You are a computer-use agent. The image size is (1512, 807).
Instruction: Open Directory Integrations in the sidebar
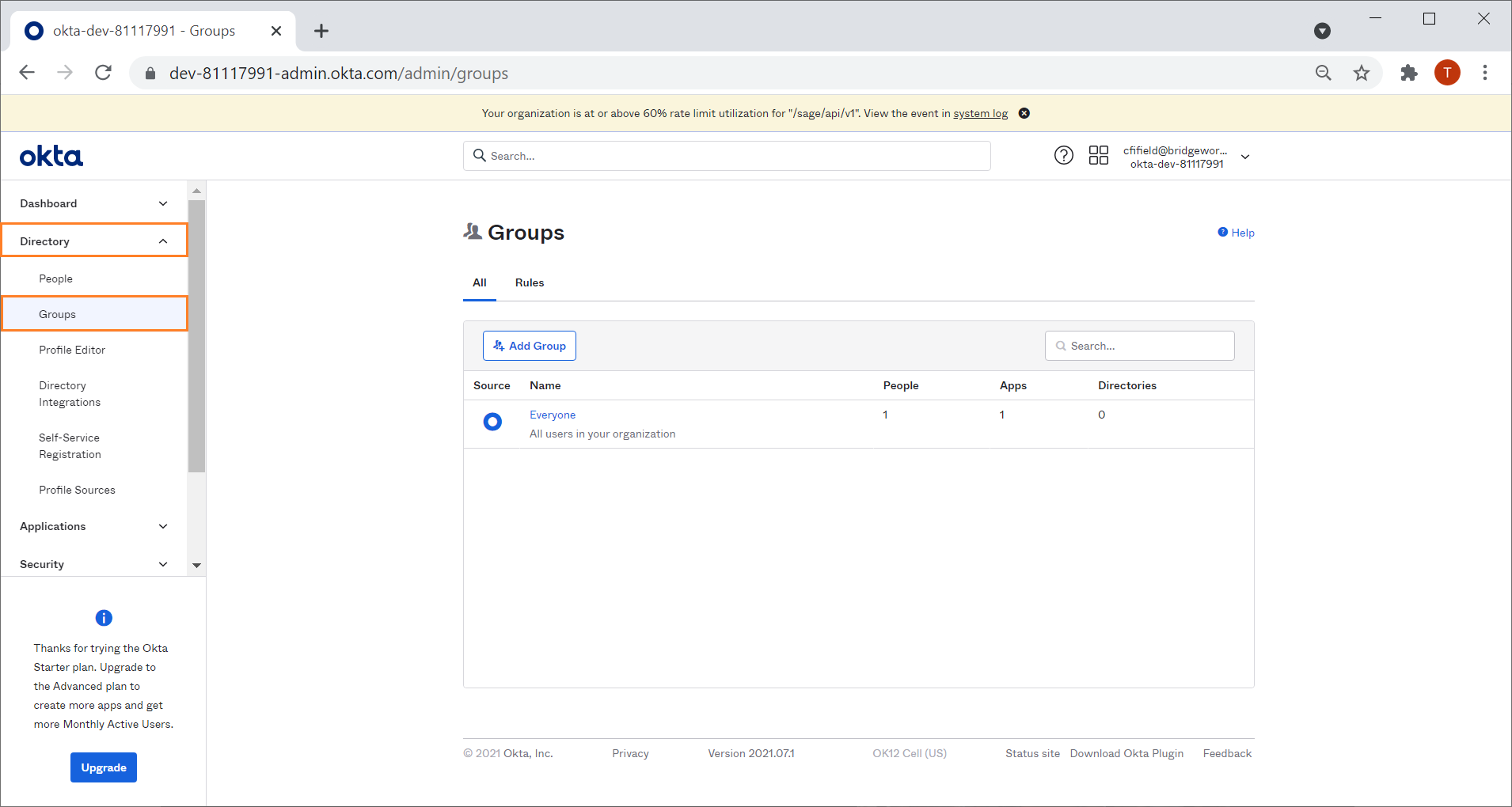click(x=70, y=394)
